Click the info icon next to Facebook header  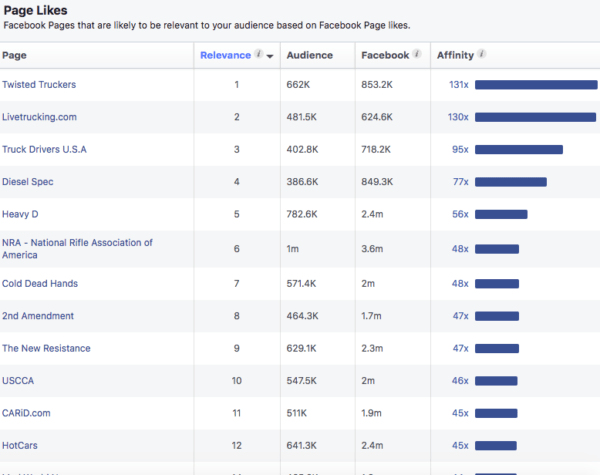[x=417, y=54]
